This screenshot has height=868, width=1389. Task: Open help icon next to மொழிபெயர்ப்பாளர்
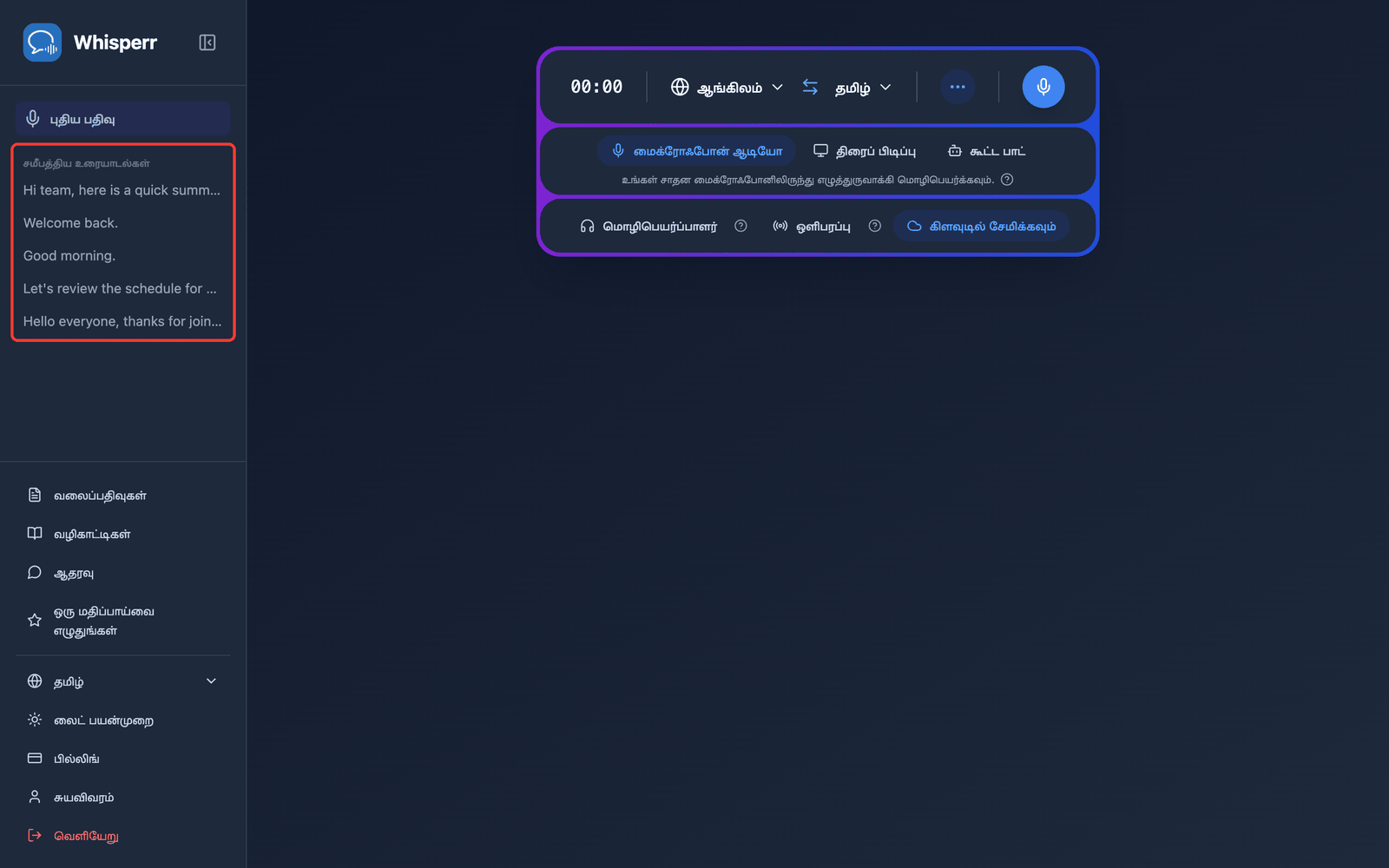tap(741, 226)
